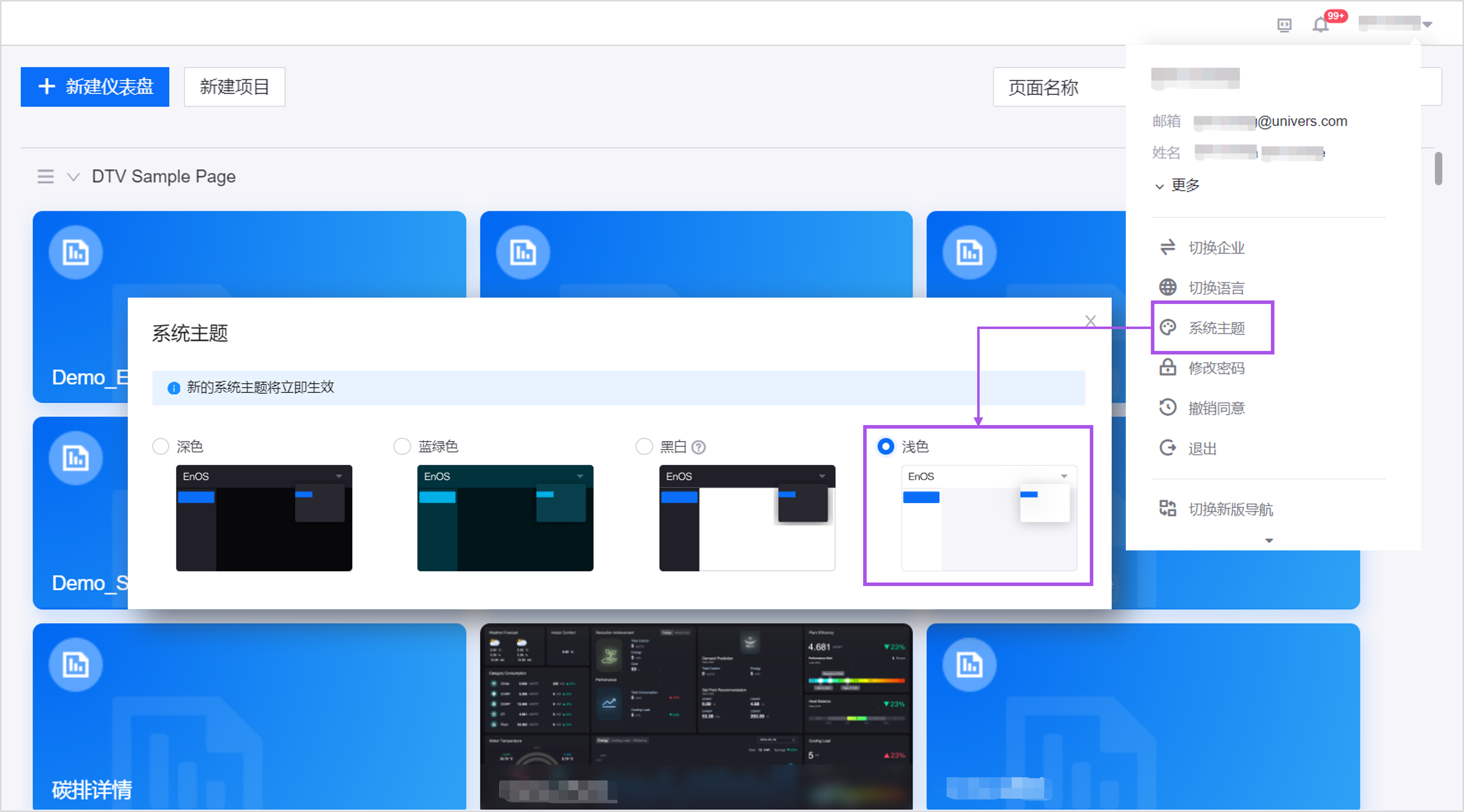Viewport: 1464px width, 812px height.
Task: Click the palette icon next to 系统主题
Action: tap(1168, 327)
